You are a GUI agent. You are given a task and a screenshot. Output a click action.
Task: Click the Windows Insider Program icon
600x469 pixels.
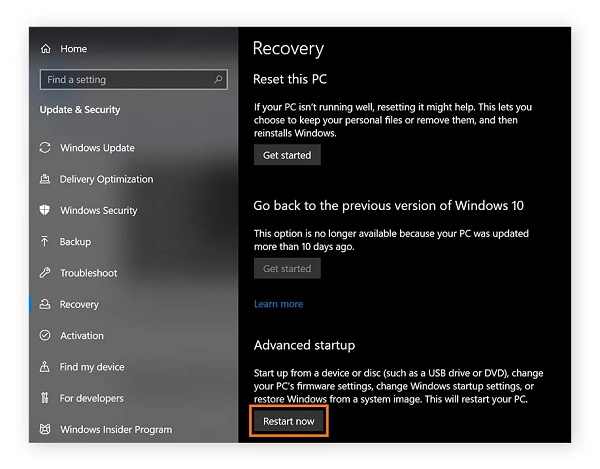point(45,430)
